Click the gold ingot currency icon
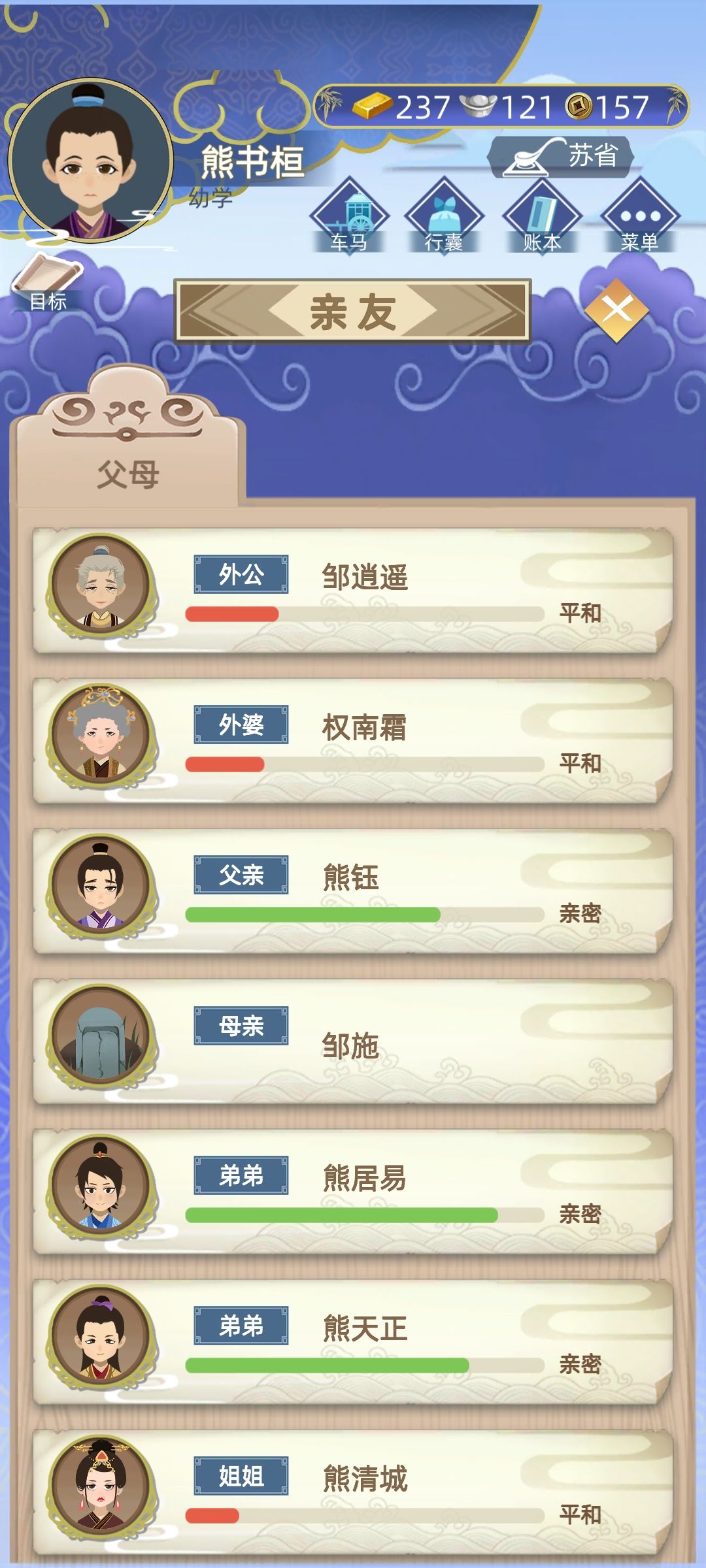This screenshot has width=706, height=1568. [371, 106]
